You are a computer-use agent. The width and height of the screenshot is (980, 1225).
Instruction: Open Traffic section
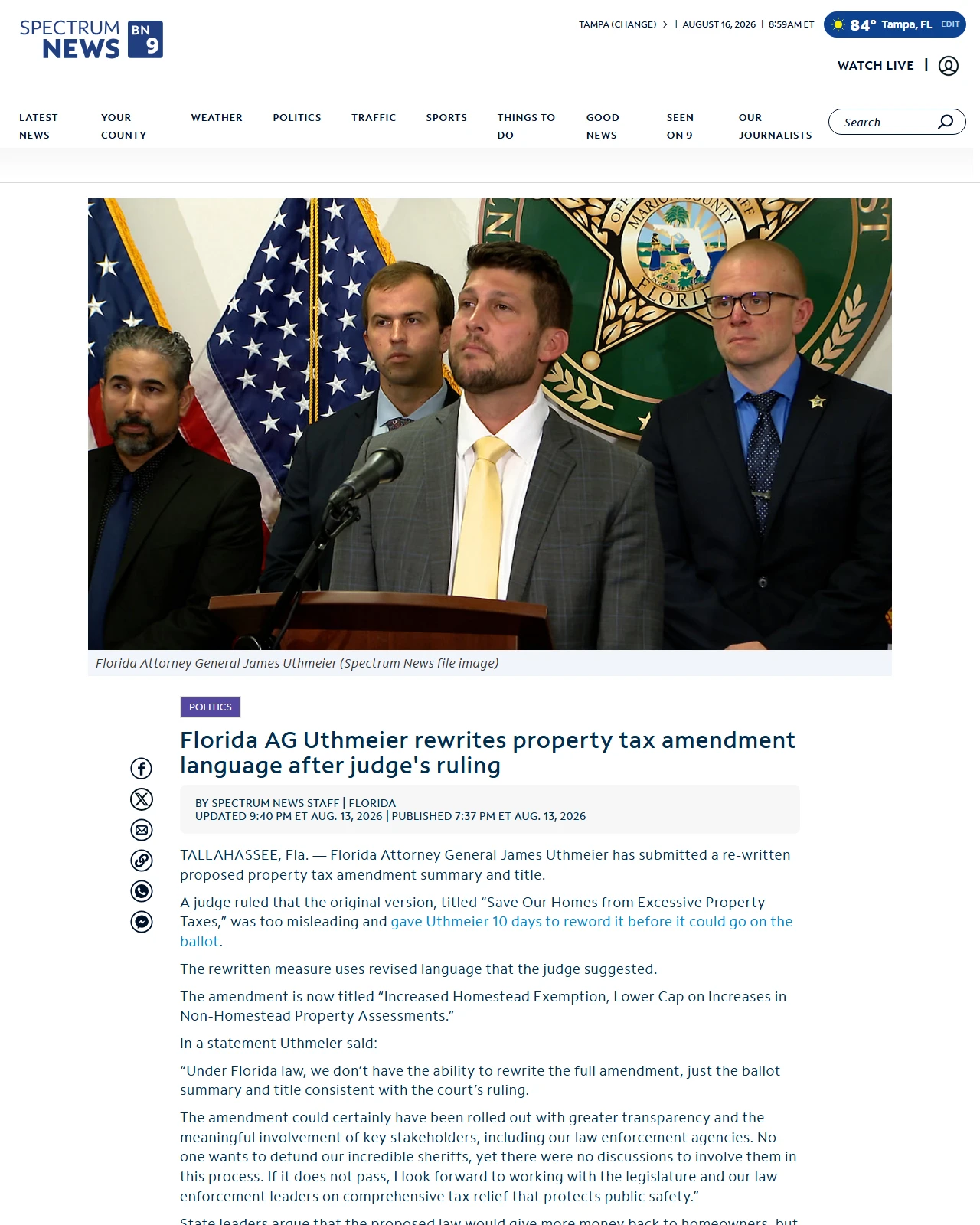[374, 118]
